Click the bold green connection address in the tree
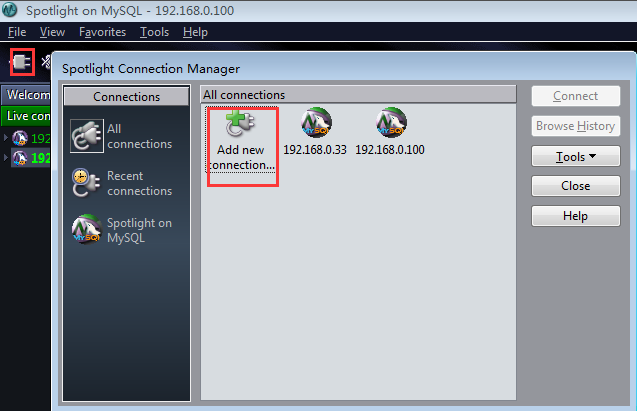The image size is (637, 411). [x=41, y=158]
